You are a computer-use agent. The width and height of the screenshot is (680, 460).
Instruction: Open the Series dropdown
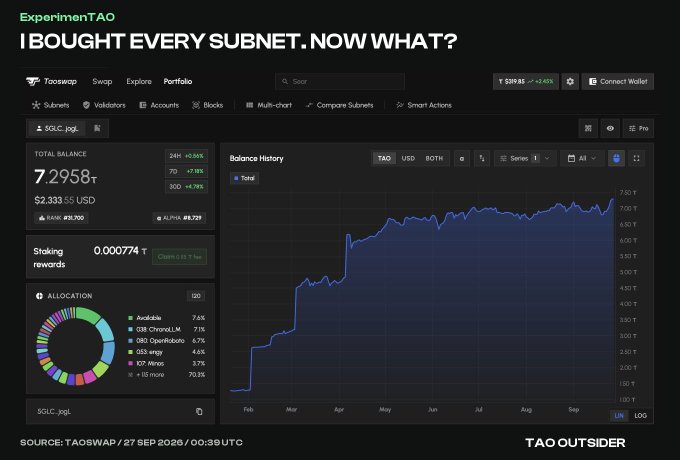(525, 159)
